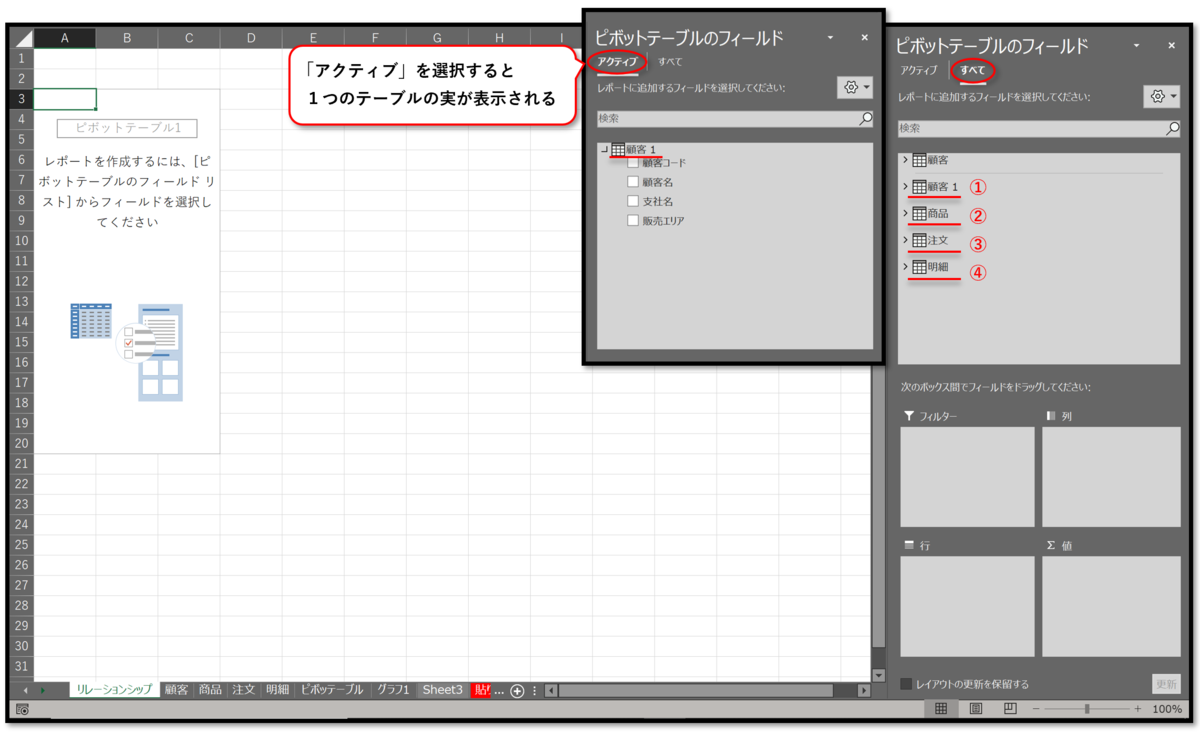Click the horizontal scrollbar's left arrow

pos(552,691)
